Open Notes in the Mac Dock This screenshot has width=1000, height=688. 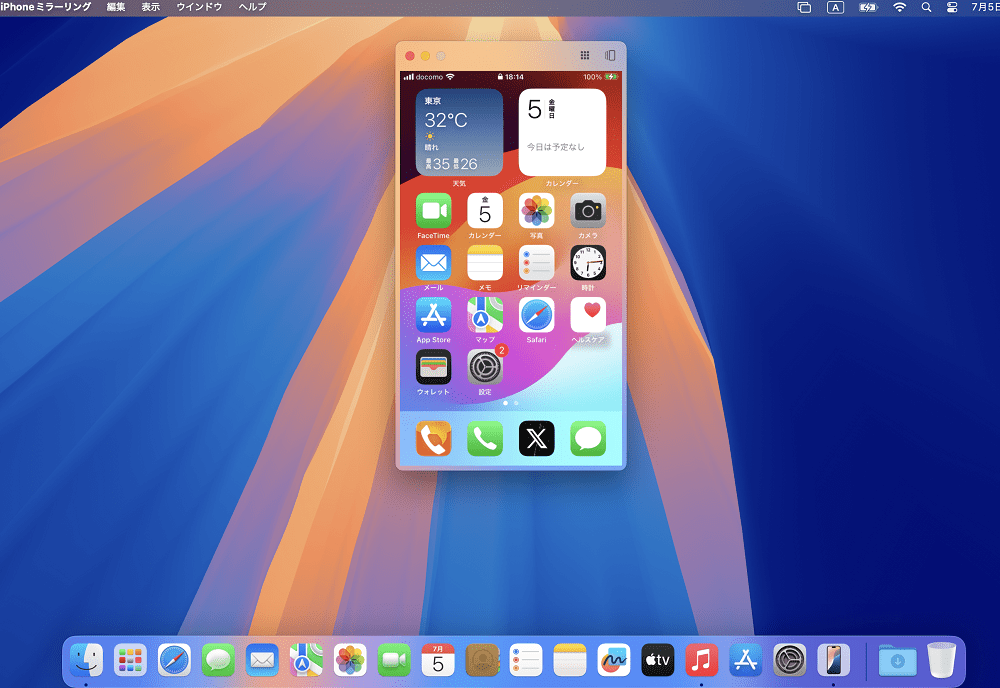click(570, 660)
